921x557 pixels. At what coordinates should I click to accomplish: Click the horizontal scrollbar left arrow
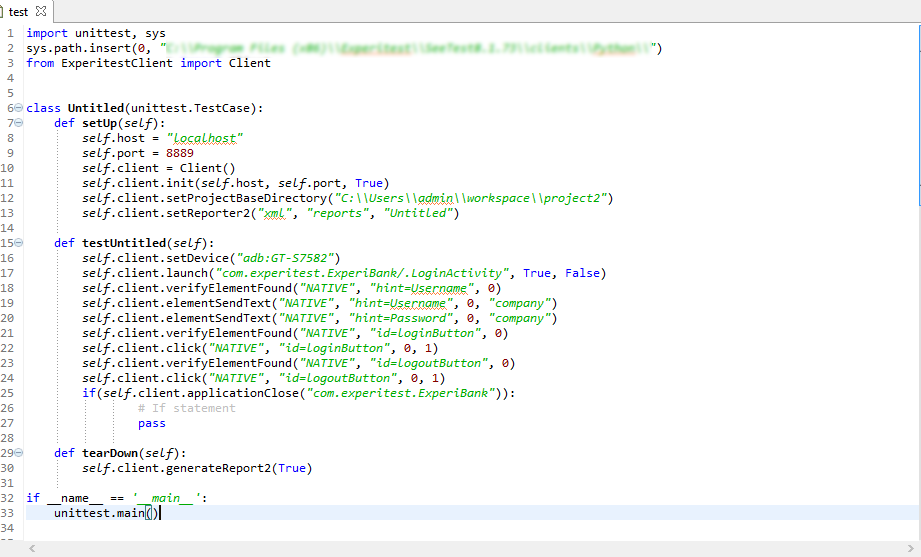pos(31,549)
